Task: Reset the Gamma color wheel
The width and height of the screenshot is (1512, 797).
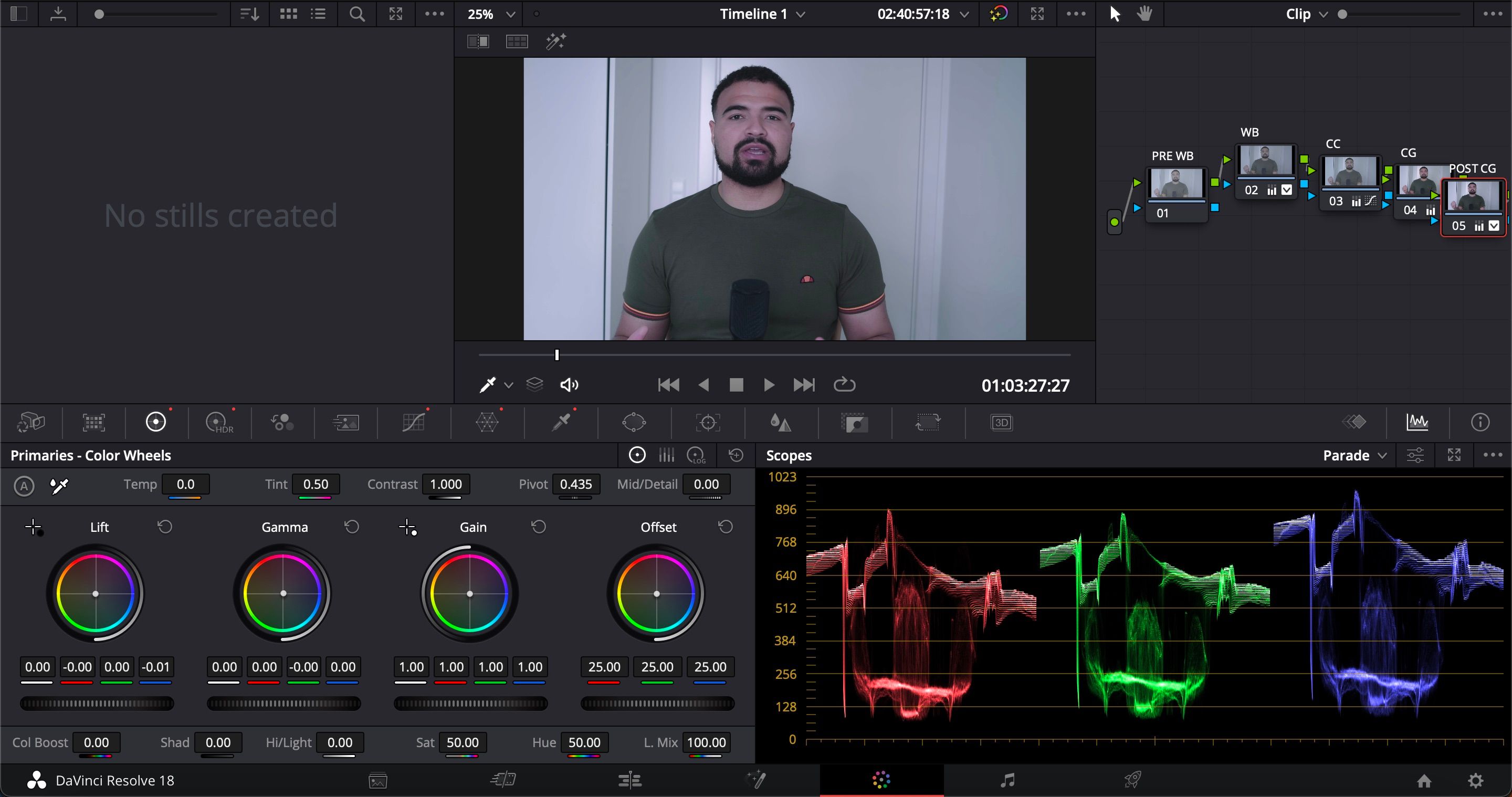Action: [351, 527]
